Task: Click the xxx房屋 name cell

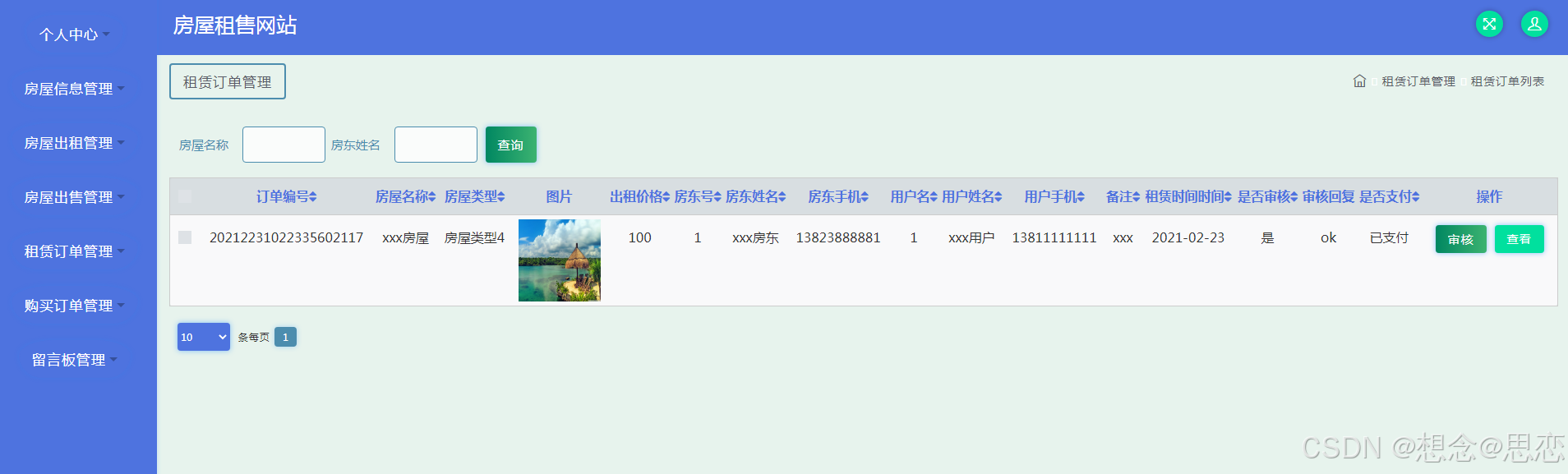Action: (405, 237)
